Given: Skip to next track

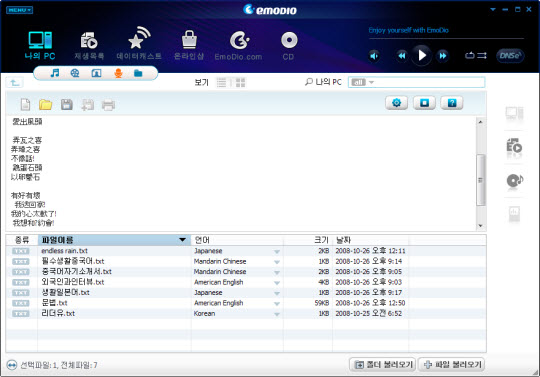Looking at the screenshot, I should click(x=443, y=55).
